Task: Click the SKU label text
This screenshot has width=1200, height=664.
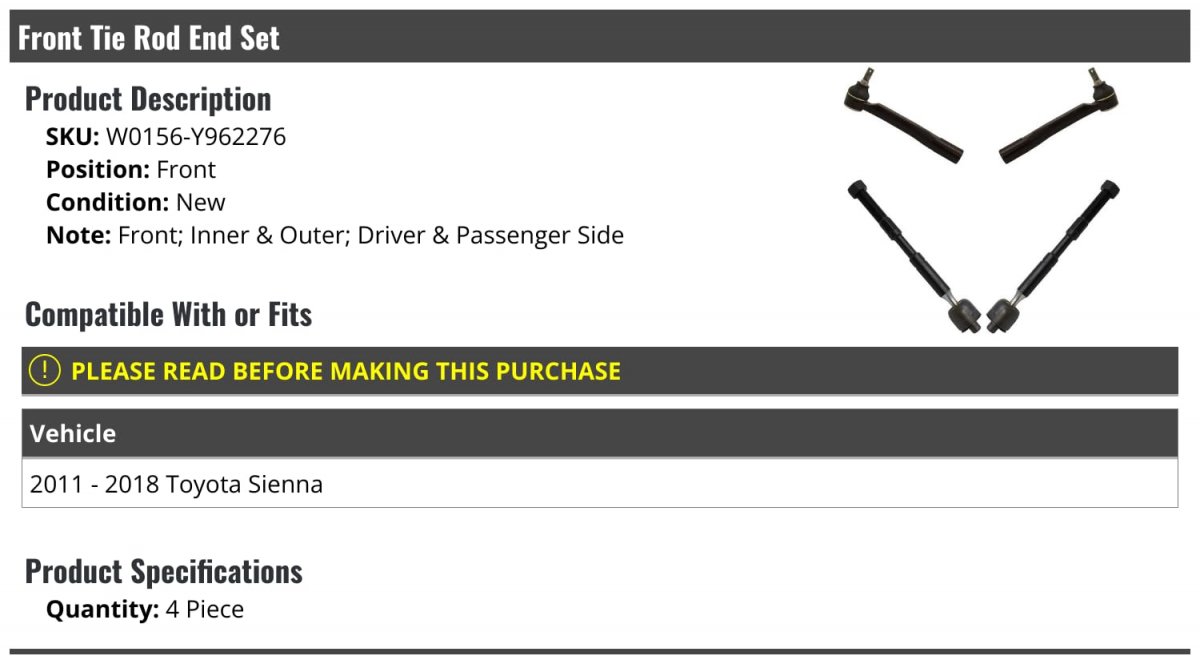Action: (x=73, y=137)
